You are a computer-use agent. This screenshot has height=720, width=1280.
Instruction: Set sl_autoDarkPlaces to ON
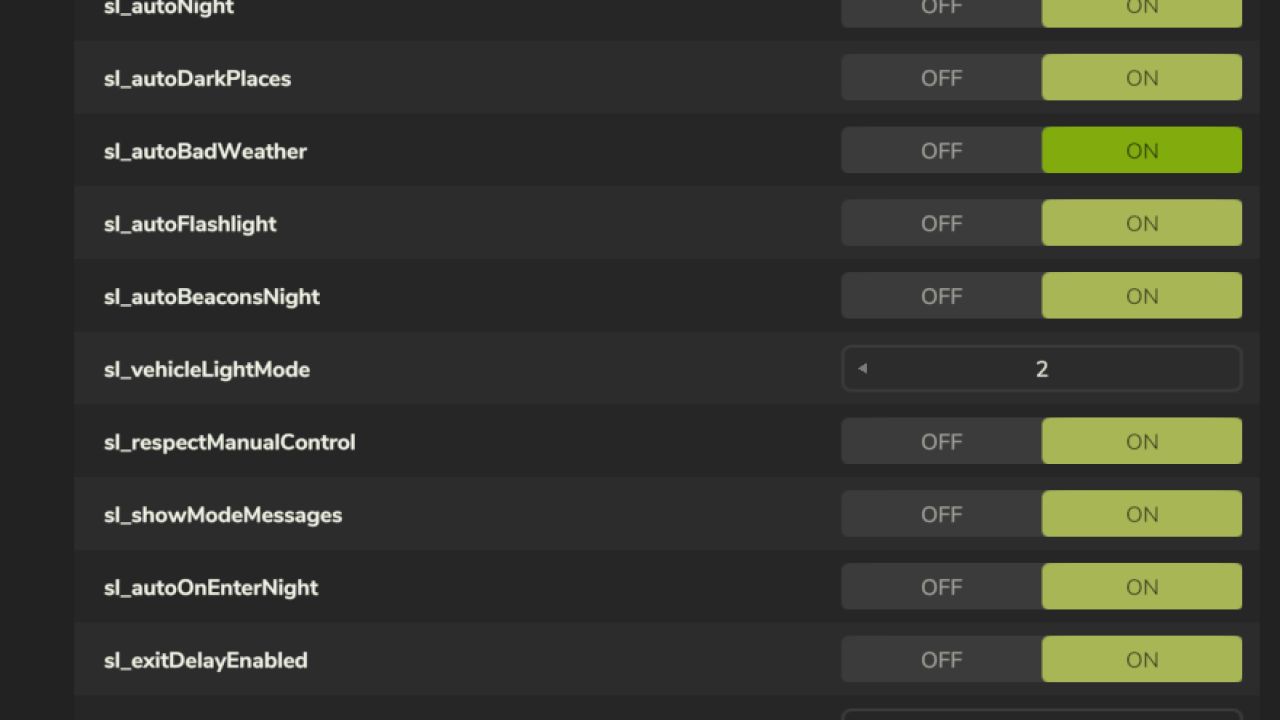(1142, 78)
